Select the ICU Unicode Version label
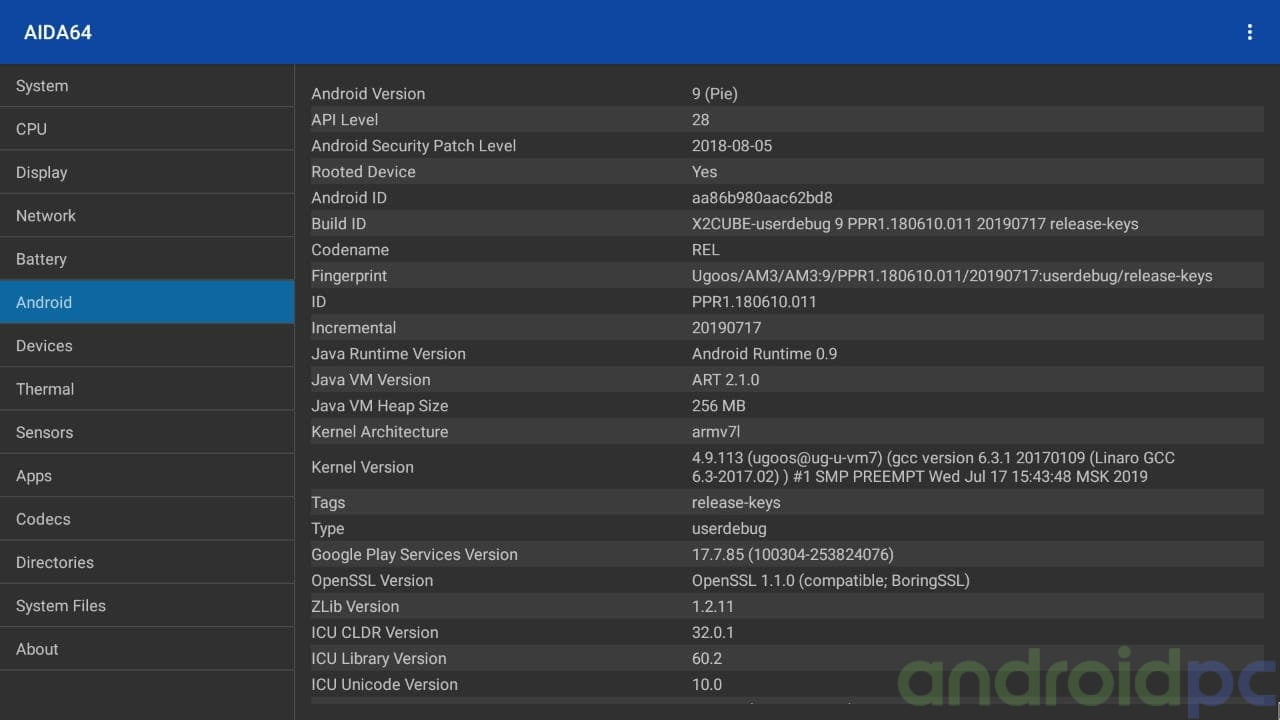 (x=385, y=685)
